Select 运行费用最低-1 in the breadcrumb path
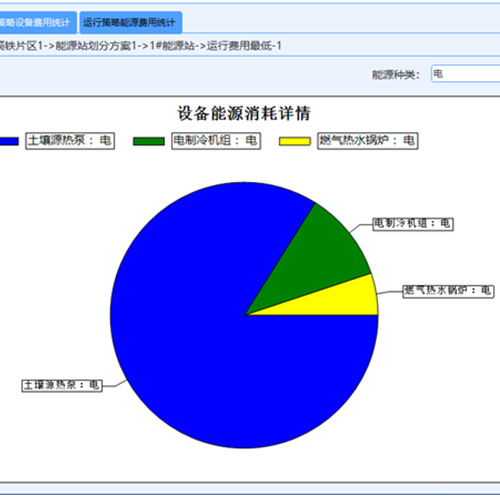The image size is (500, 500). pos(244,45)
